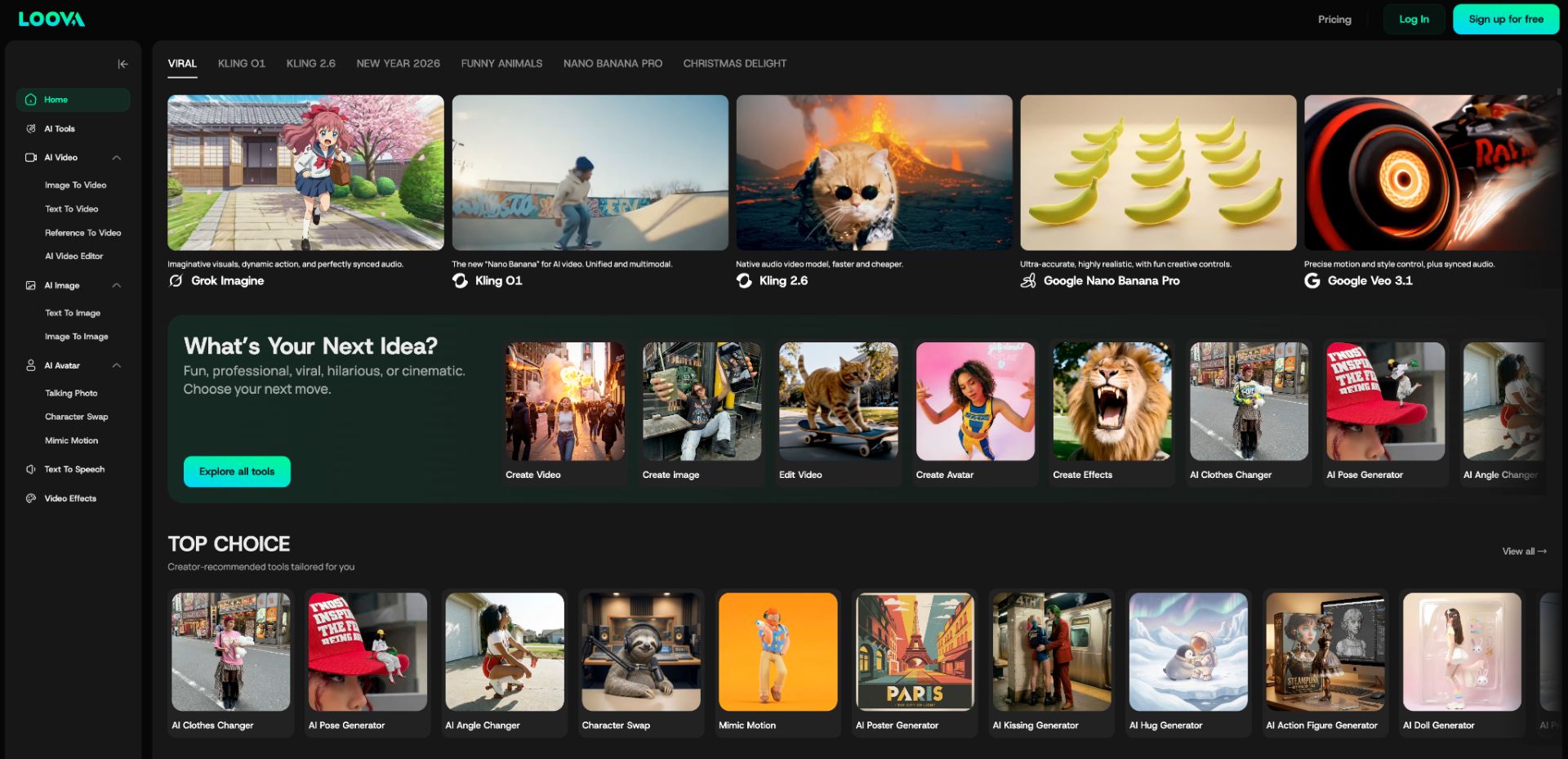Image resolution: width=1568 pixels, height=759 pixels.
Task: Click the Google Nano Banana Pro icon
Action: coord(1028,281)
